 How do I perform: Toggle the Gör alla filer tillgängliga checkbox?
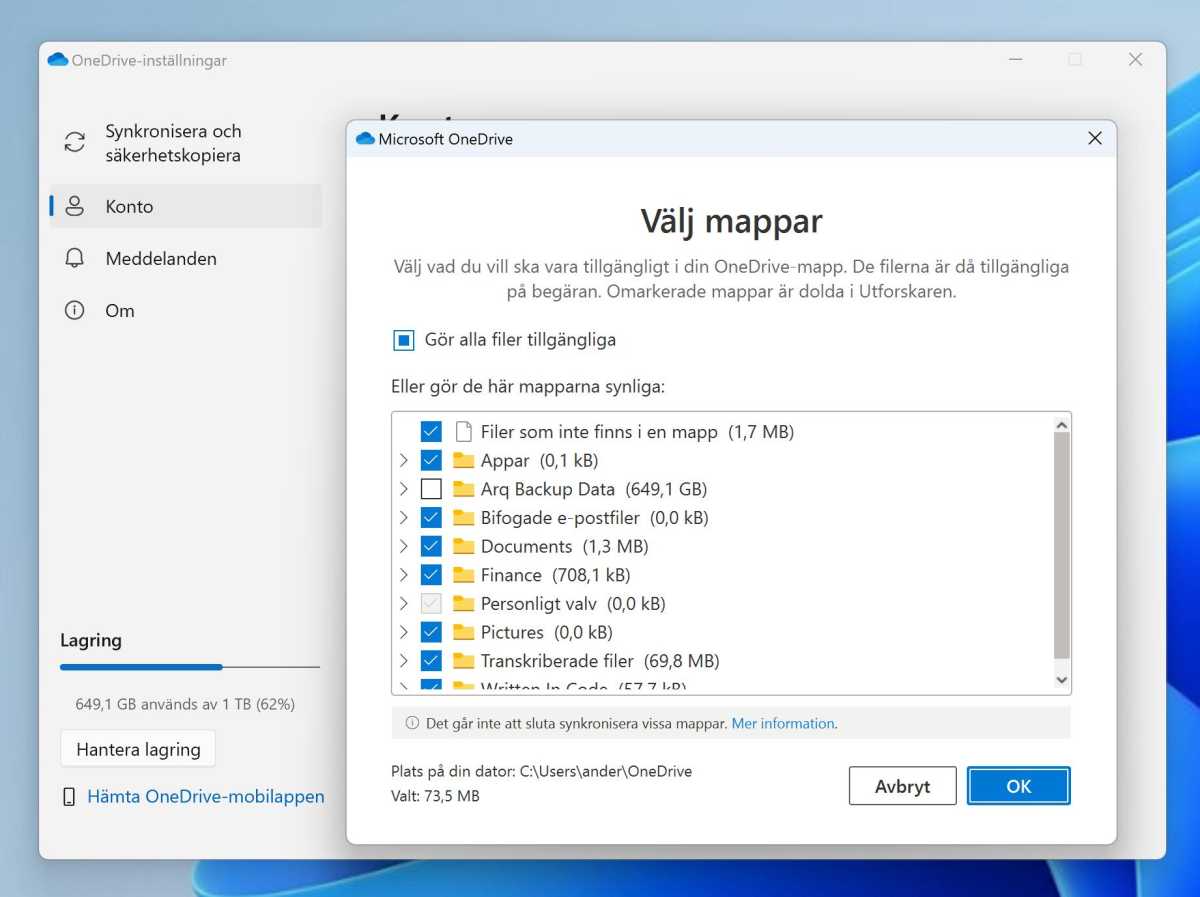[403, 340]
